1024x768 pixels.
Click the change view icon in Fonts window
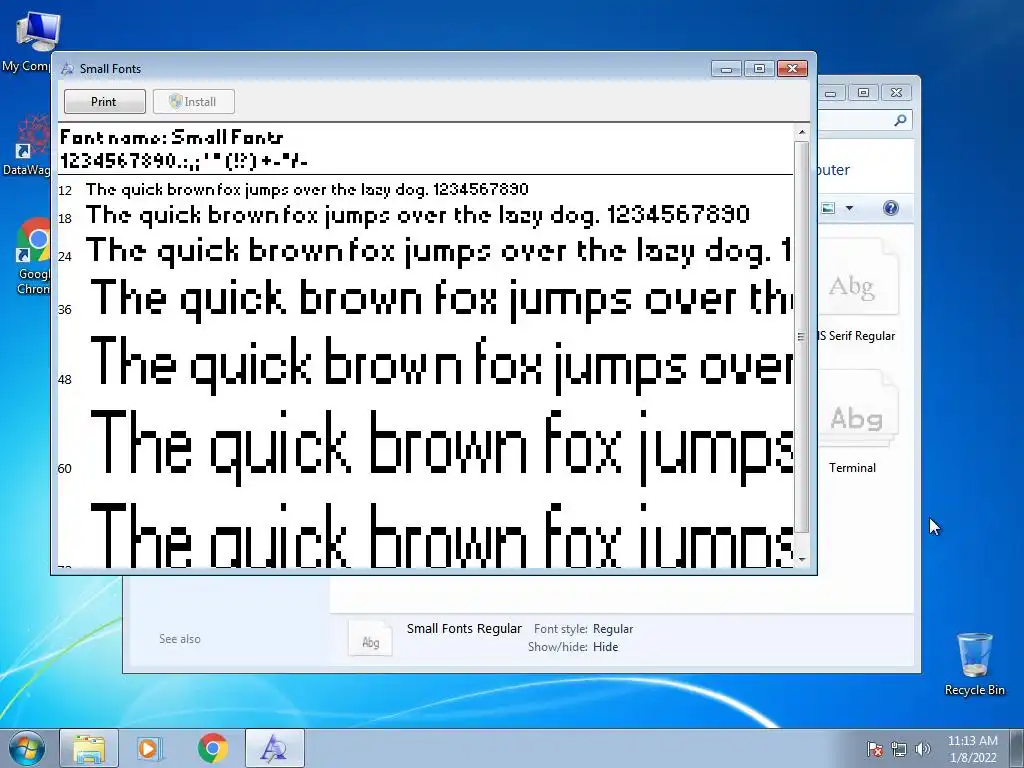(x=828, y=208)
